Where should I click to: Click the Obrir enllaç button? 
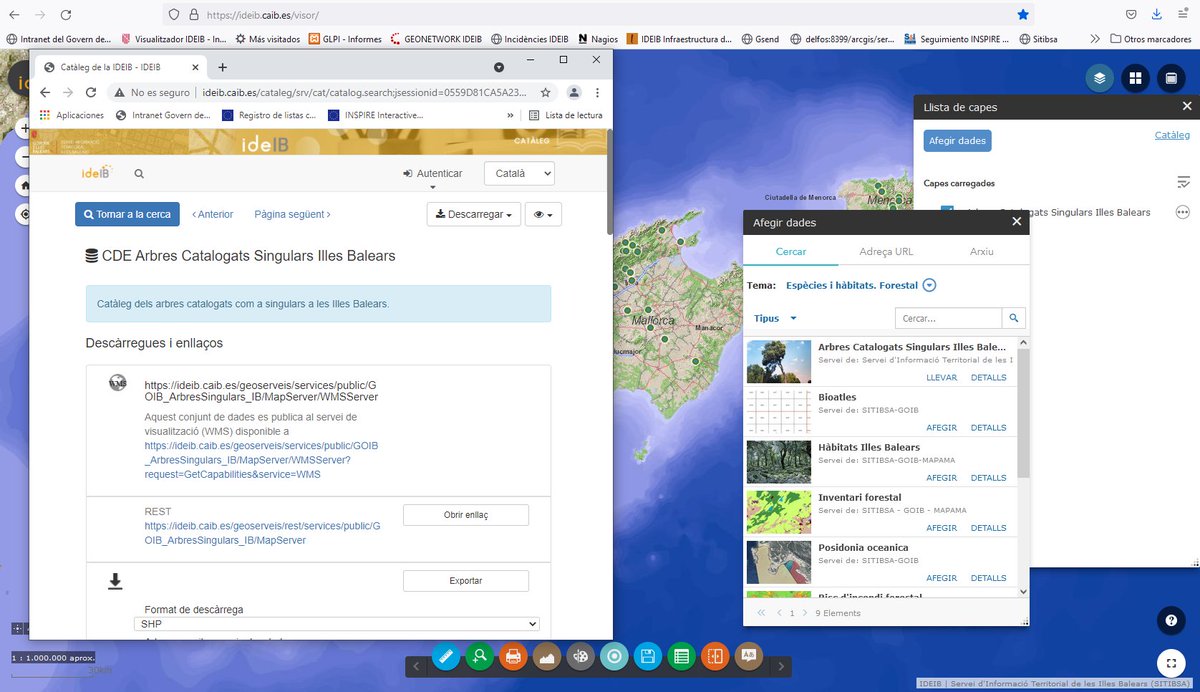coord(466,515)
